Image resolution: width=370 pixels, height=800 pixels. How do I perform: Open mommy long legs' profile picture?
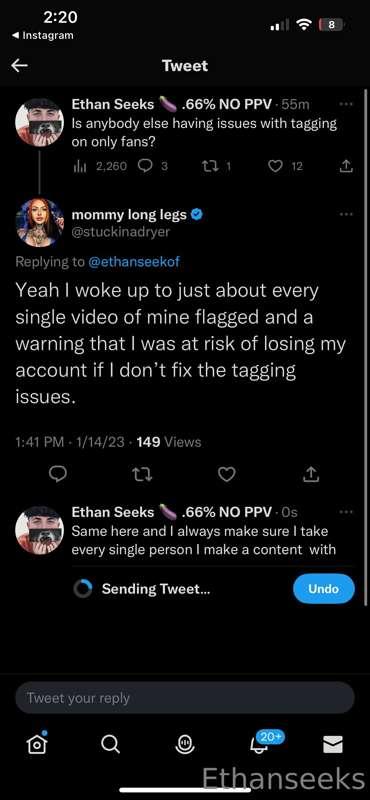pyautogui.click(x=39, y=223)
